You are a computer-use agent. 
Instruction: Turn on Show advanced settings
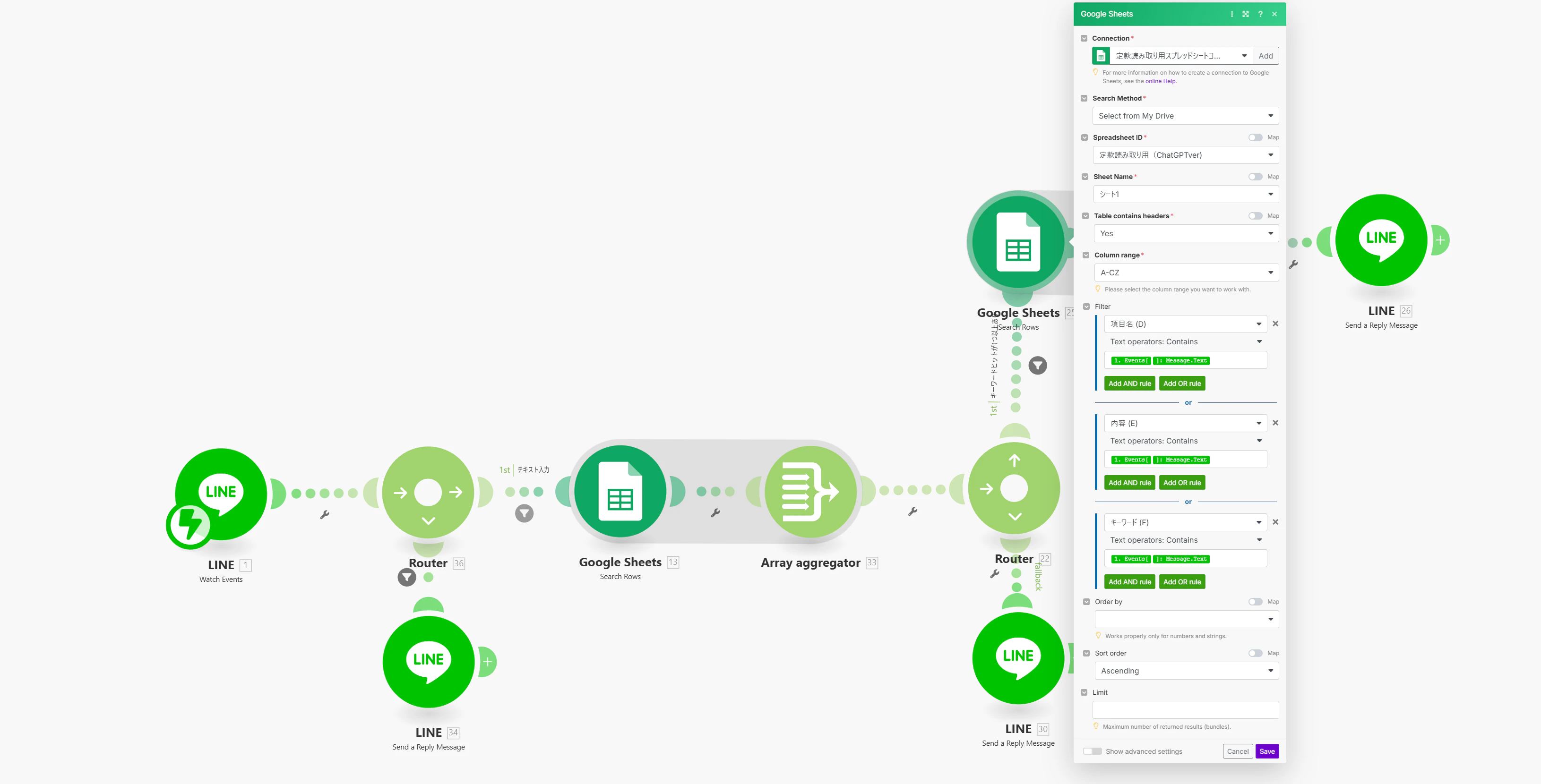[x=1093, y=751]
